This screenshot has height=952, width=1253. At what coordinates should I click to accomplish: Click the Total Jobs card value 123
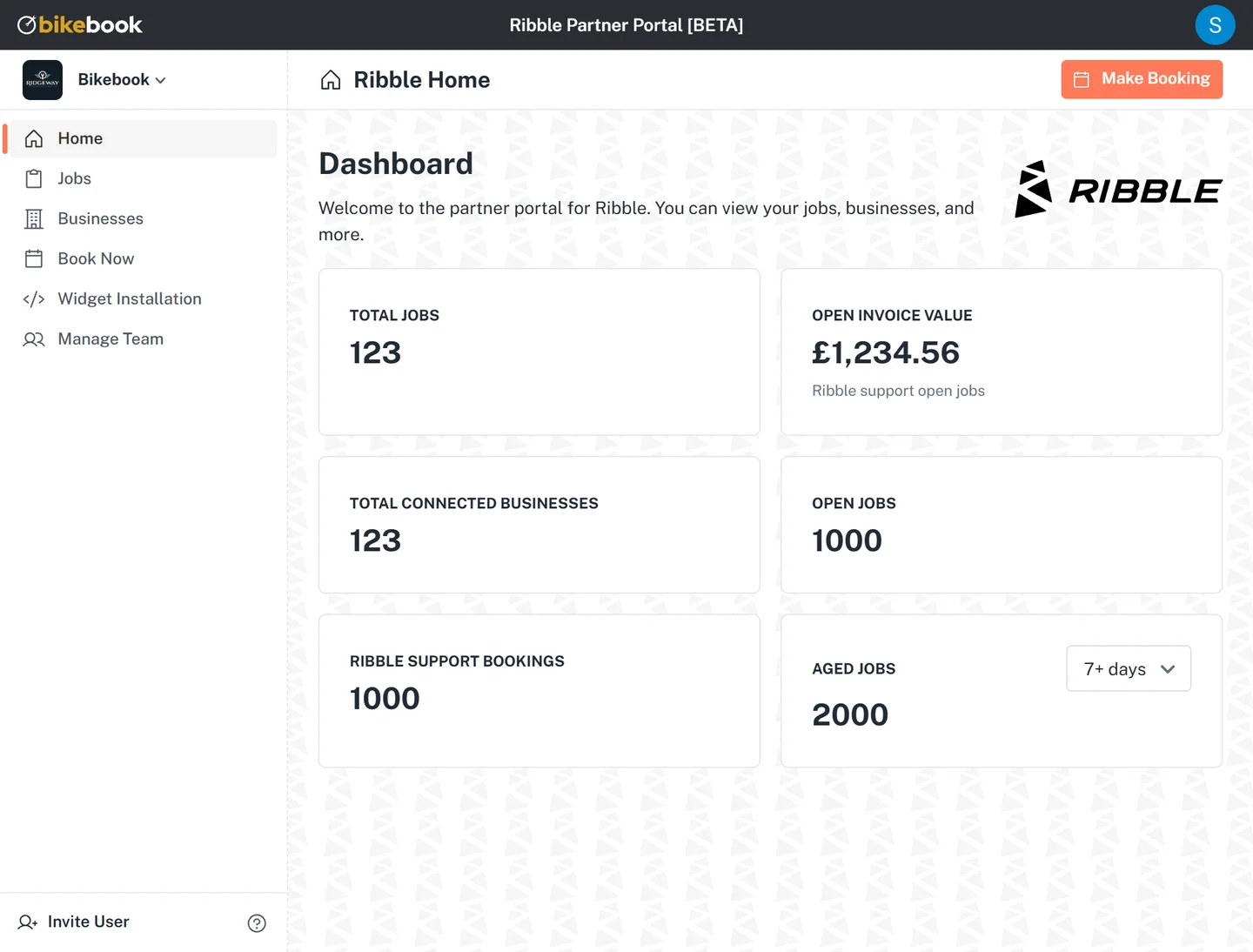click(x=375, y=352)
